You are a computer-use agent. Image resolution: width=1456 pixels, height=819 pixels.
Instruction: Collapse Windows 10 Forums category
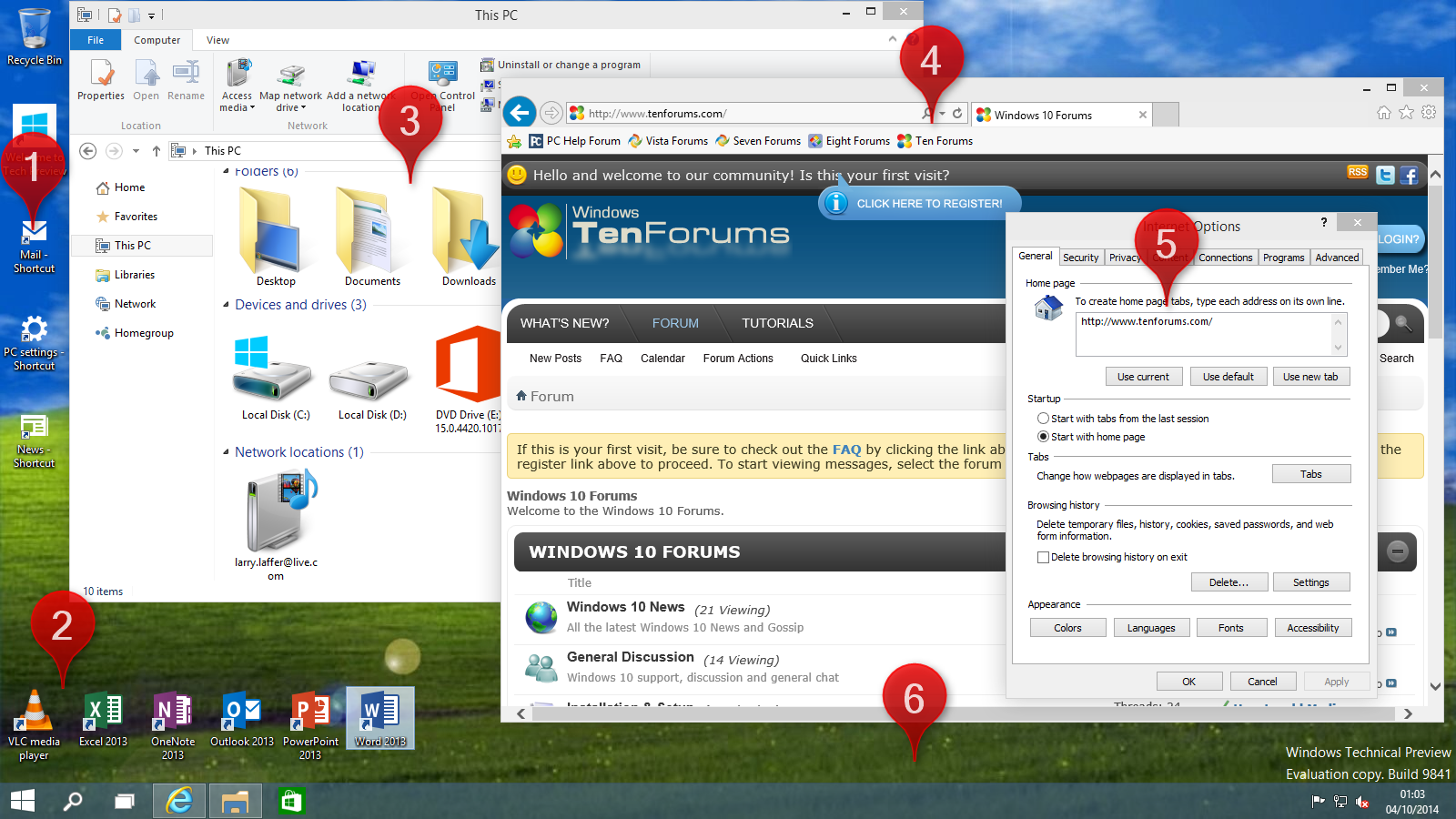click(1398, 551)
